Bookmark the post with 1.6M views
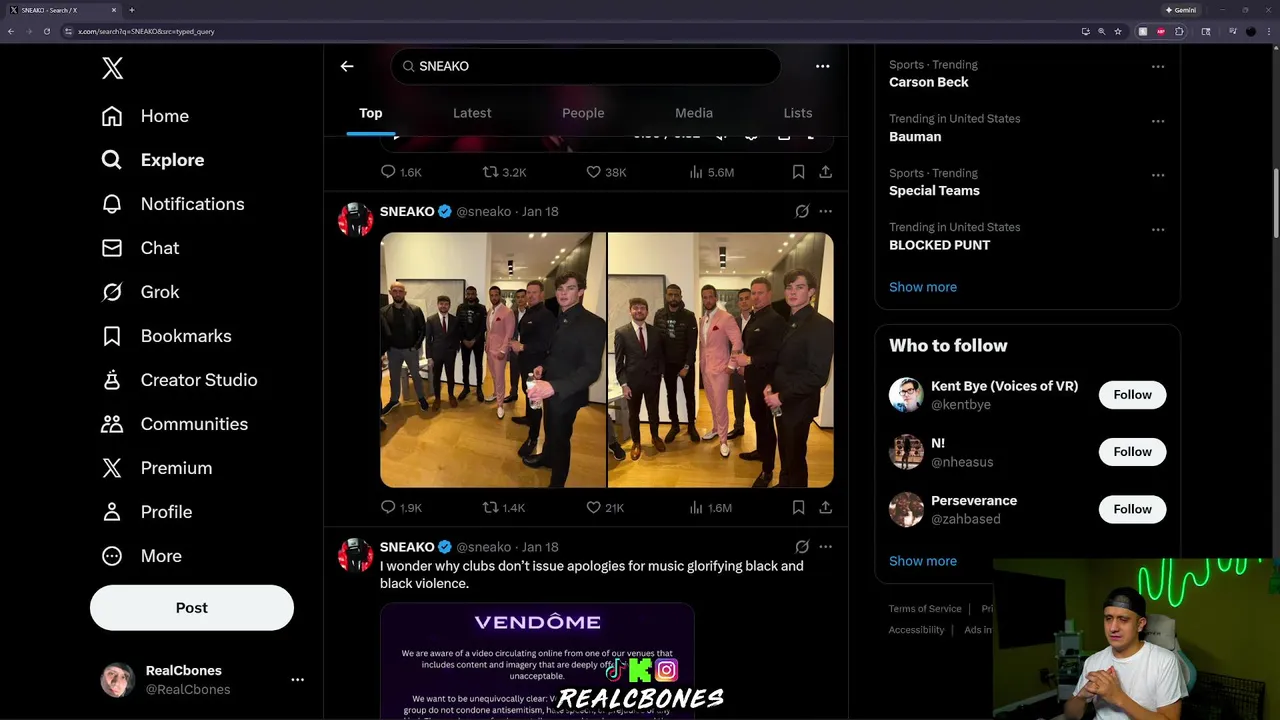Viewport: 1280px width, 720px height. 798,508
